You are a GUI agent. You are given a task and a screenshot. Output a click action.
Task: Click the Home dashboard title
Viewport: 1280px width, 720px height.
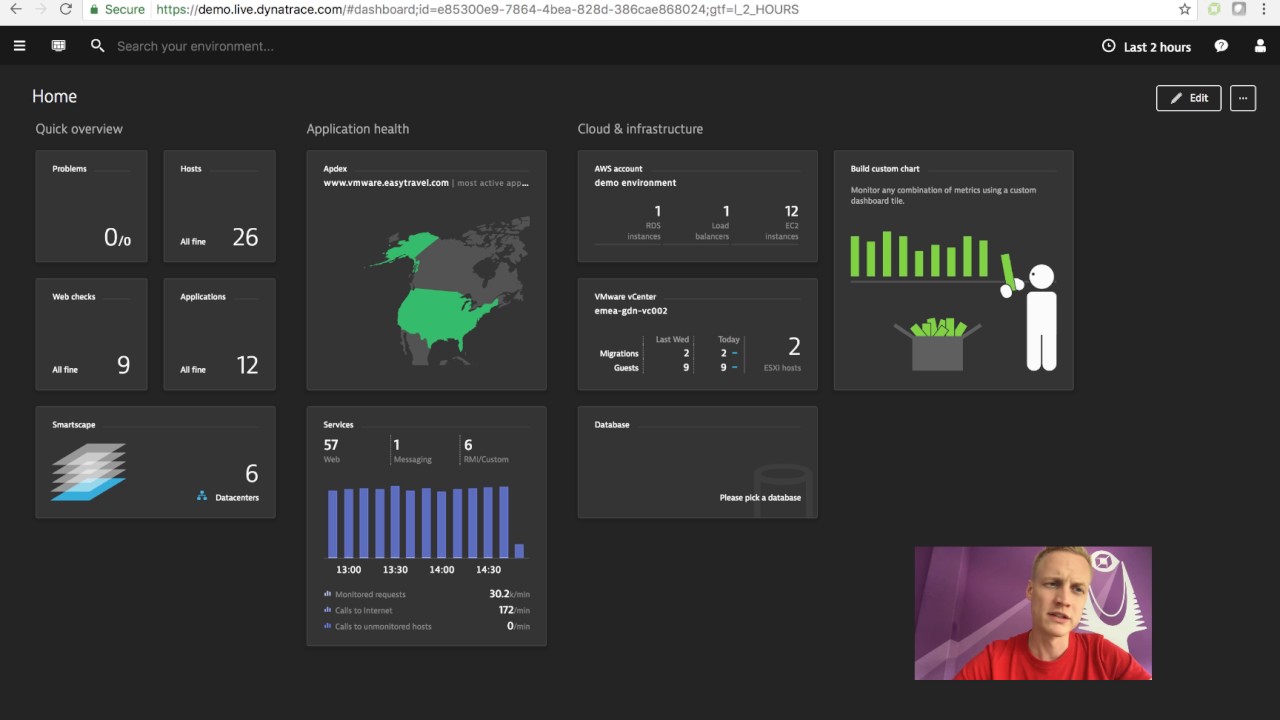[54, 97]
